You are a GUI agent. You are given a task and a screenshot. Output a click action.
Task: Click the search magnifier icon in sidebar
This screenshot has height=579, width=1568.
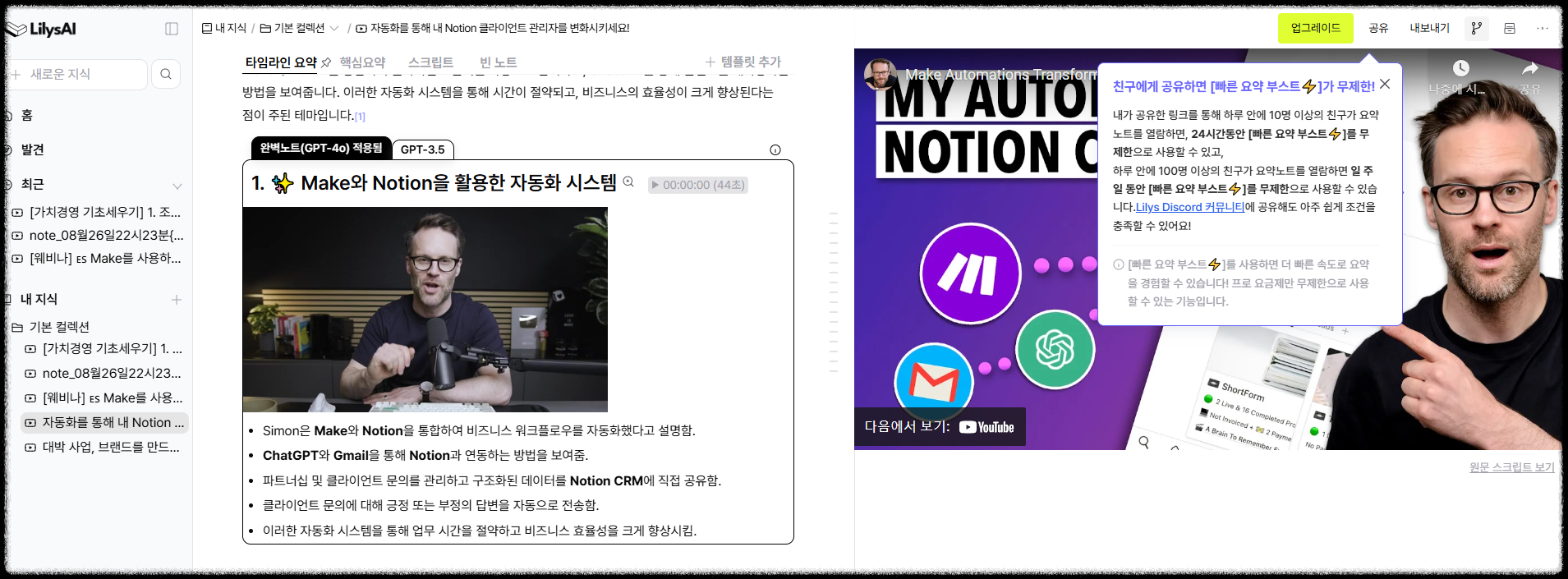coord(166,74)
